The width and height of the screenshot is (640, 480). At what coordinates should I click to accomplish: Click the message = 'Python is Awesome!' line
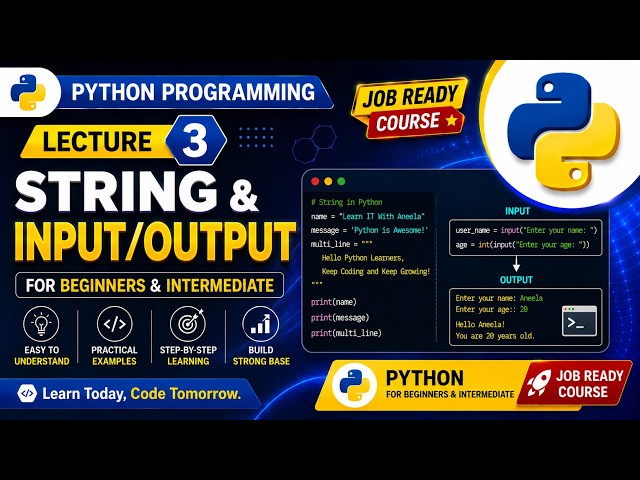click(x=369, y=230)
